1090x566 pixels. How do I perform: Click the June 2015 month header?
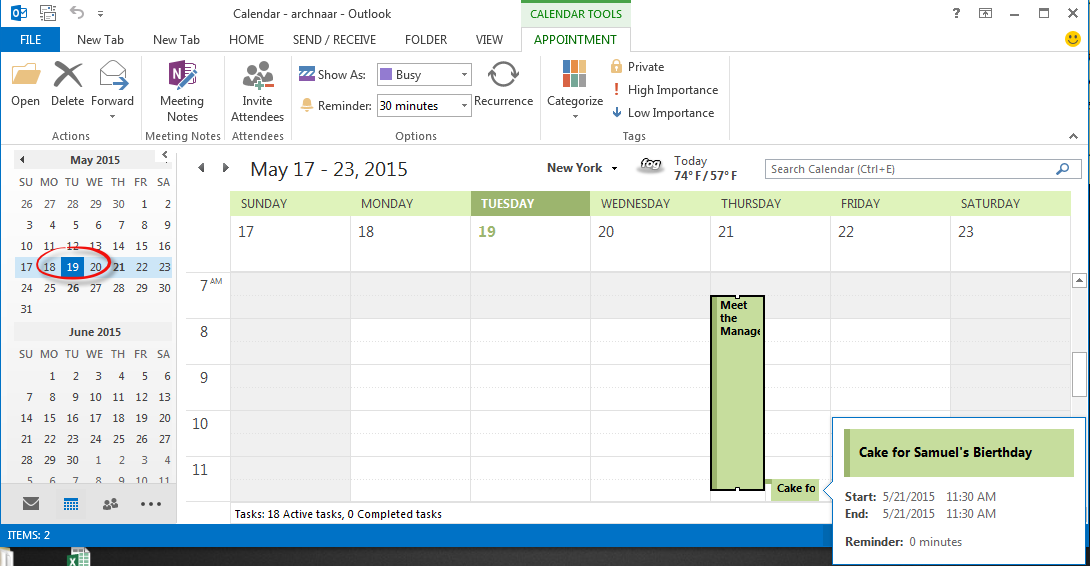coord(95,332)
